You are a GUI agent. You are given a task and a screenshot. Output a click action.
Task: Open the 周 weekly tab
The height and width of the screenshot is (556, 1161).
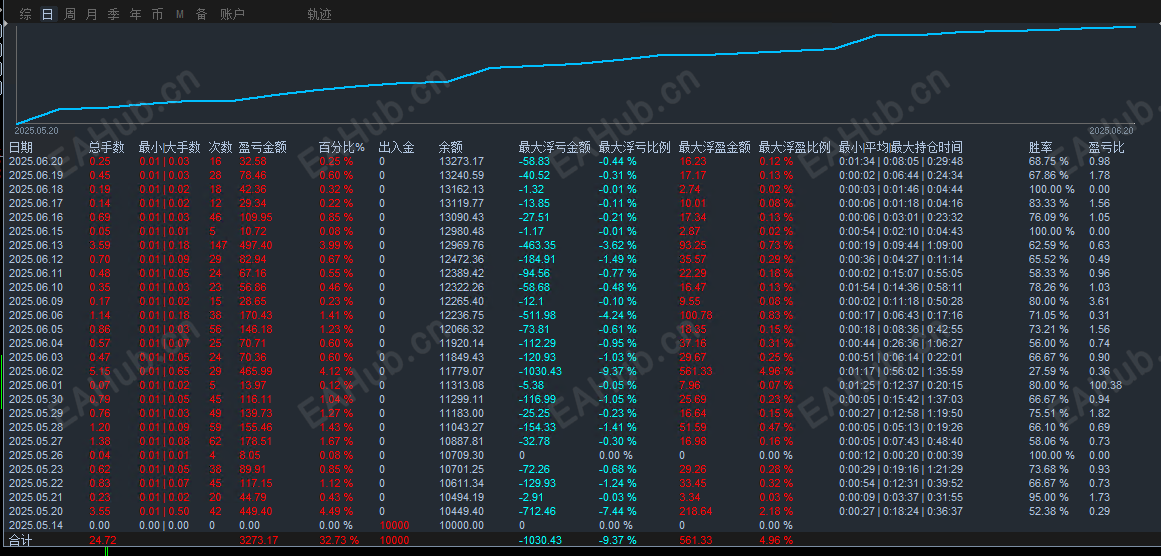[70, 14]
